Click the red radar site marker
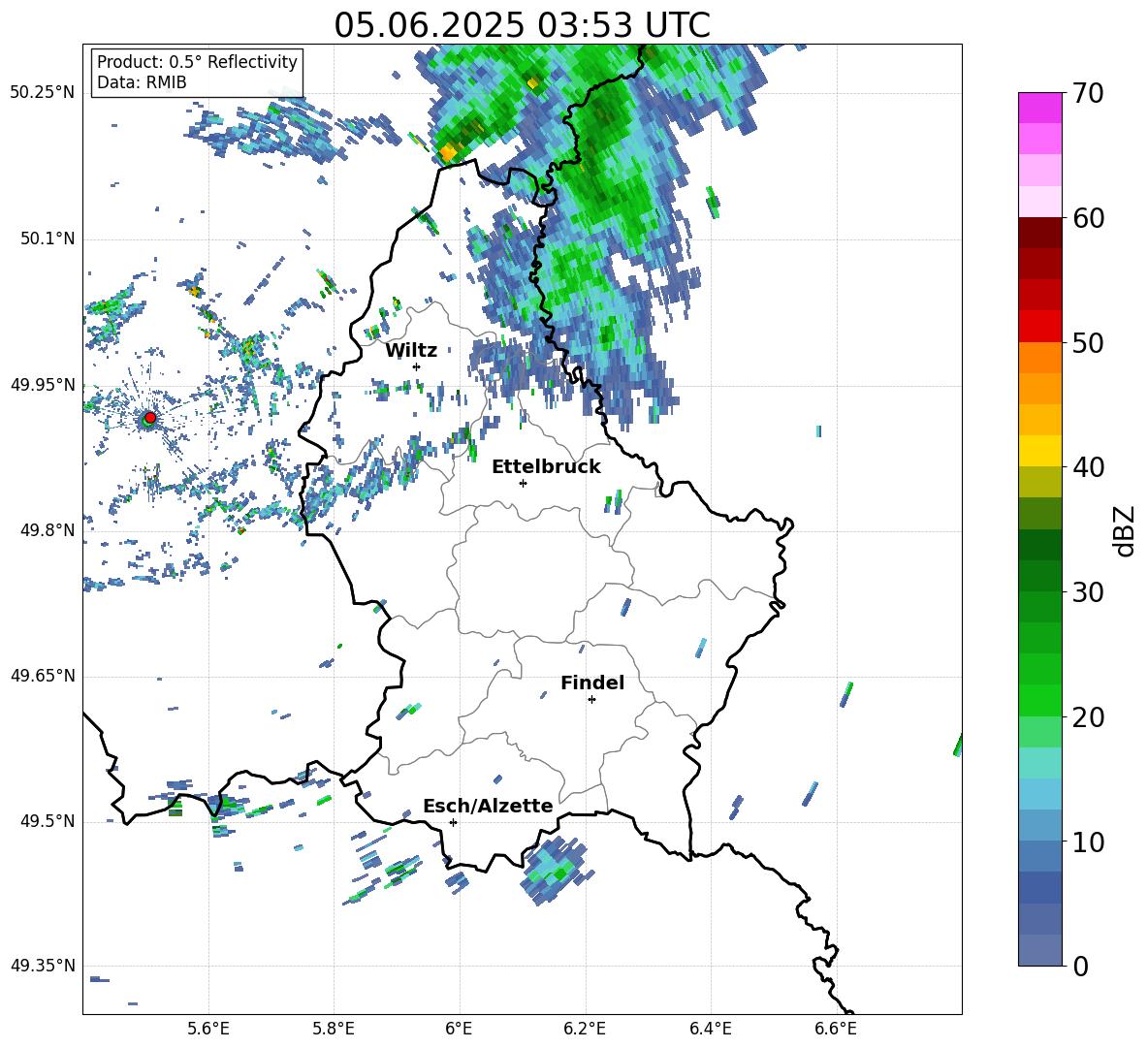Image resolution: width=1148 pixels, height=1048 pixels. pos(150,417)
